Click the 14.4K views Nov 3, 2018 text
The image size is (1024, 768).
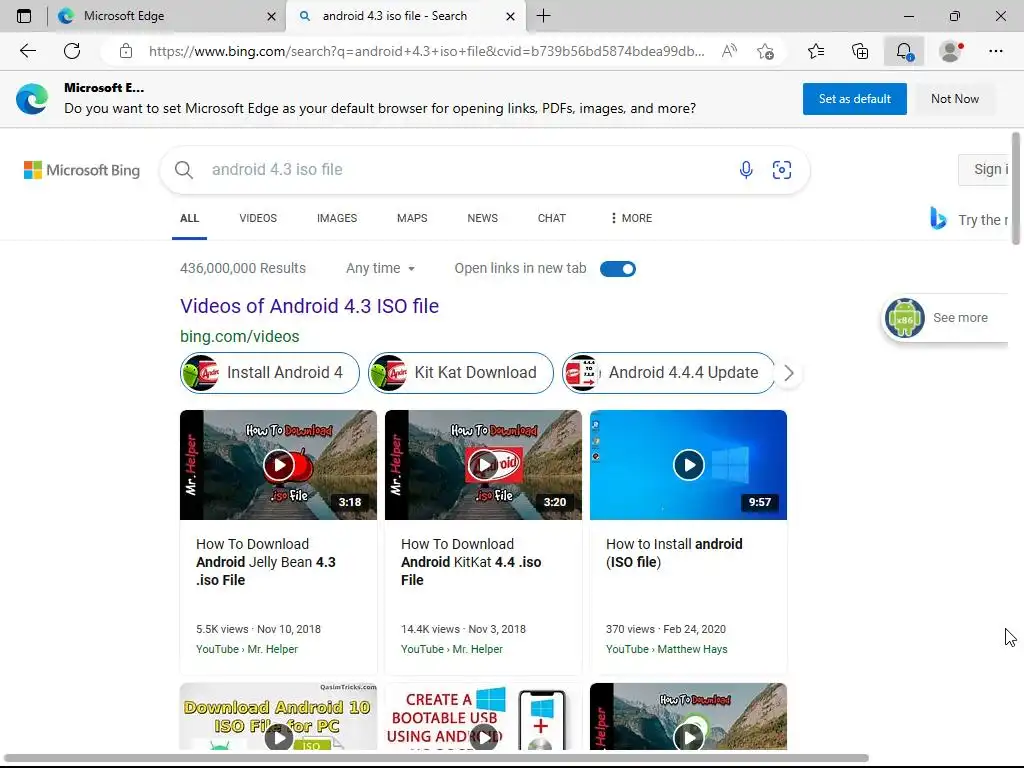tap(464, 629)
